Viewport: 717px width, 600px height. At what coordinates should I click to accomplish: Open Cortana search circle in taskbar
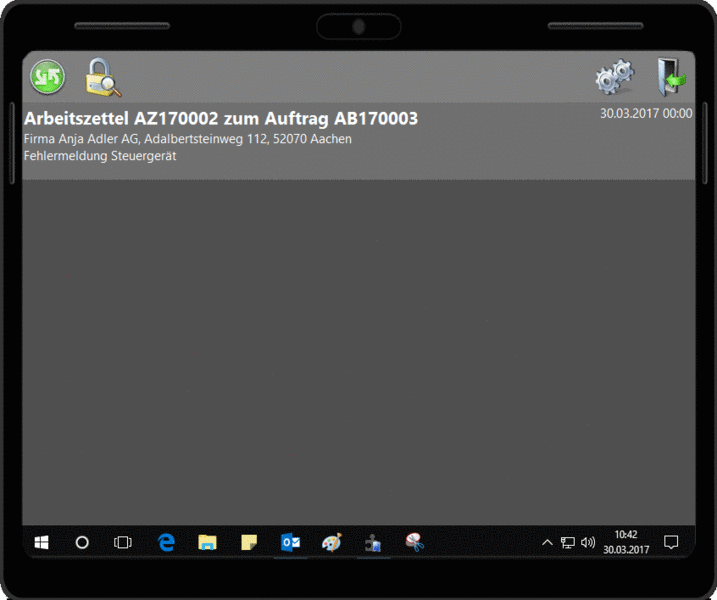(x=82, y=542)
